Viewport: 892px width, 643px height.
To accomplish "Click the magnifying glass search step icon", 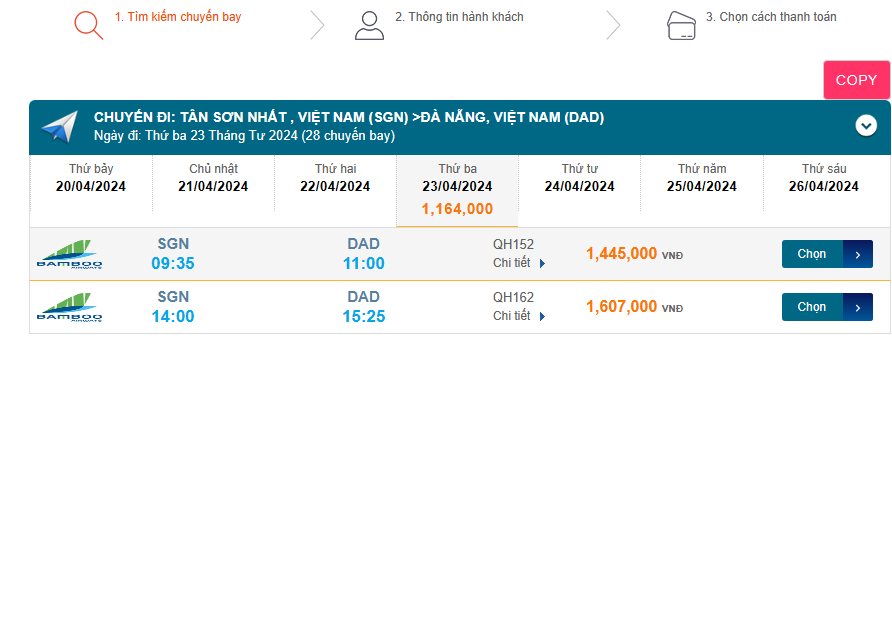I will (x=88, y=25).
